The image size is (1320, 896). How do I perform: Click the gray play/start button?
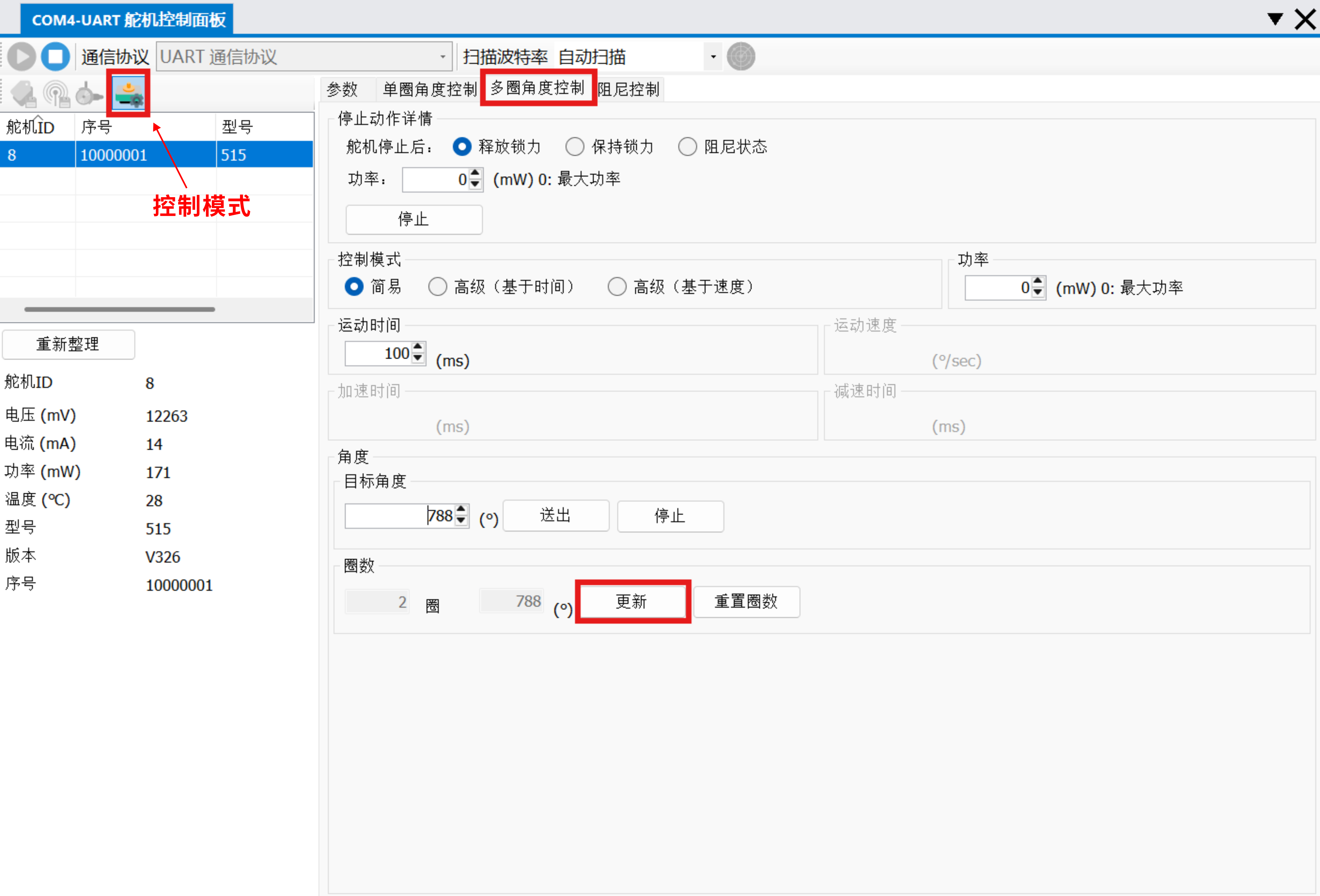tap(22, 57)
